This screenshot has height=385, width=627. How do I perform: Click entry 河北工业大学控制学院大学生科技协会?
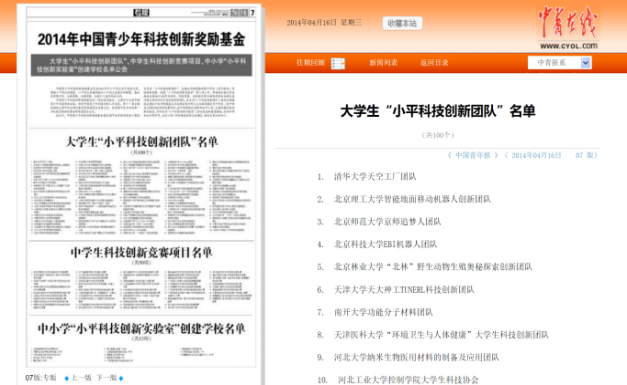click(x=408, y=380)
